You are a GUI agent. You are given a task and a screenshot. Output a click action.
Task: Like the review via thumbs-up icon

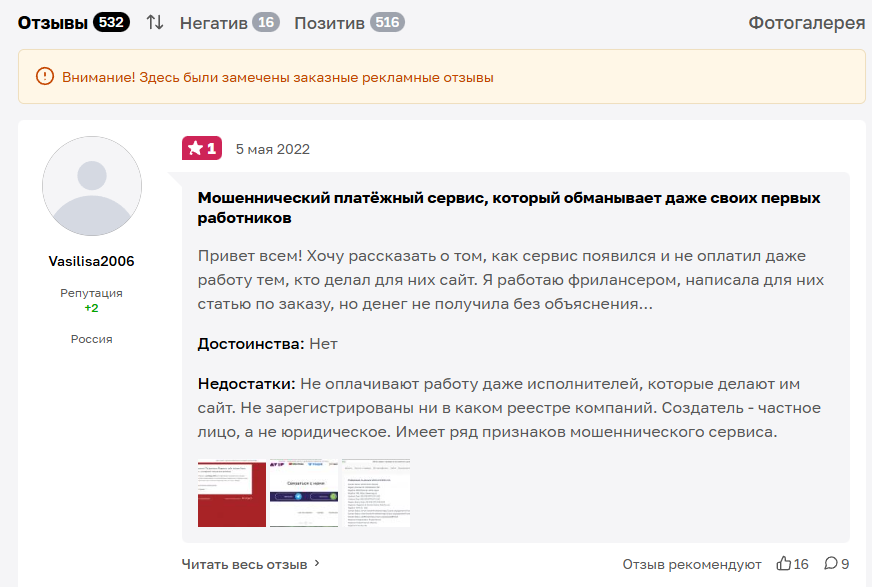pos(786,564)
